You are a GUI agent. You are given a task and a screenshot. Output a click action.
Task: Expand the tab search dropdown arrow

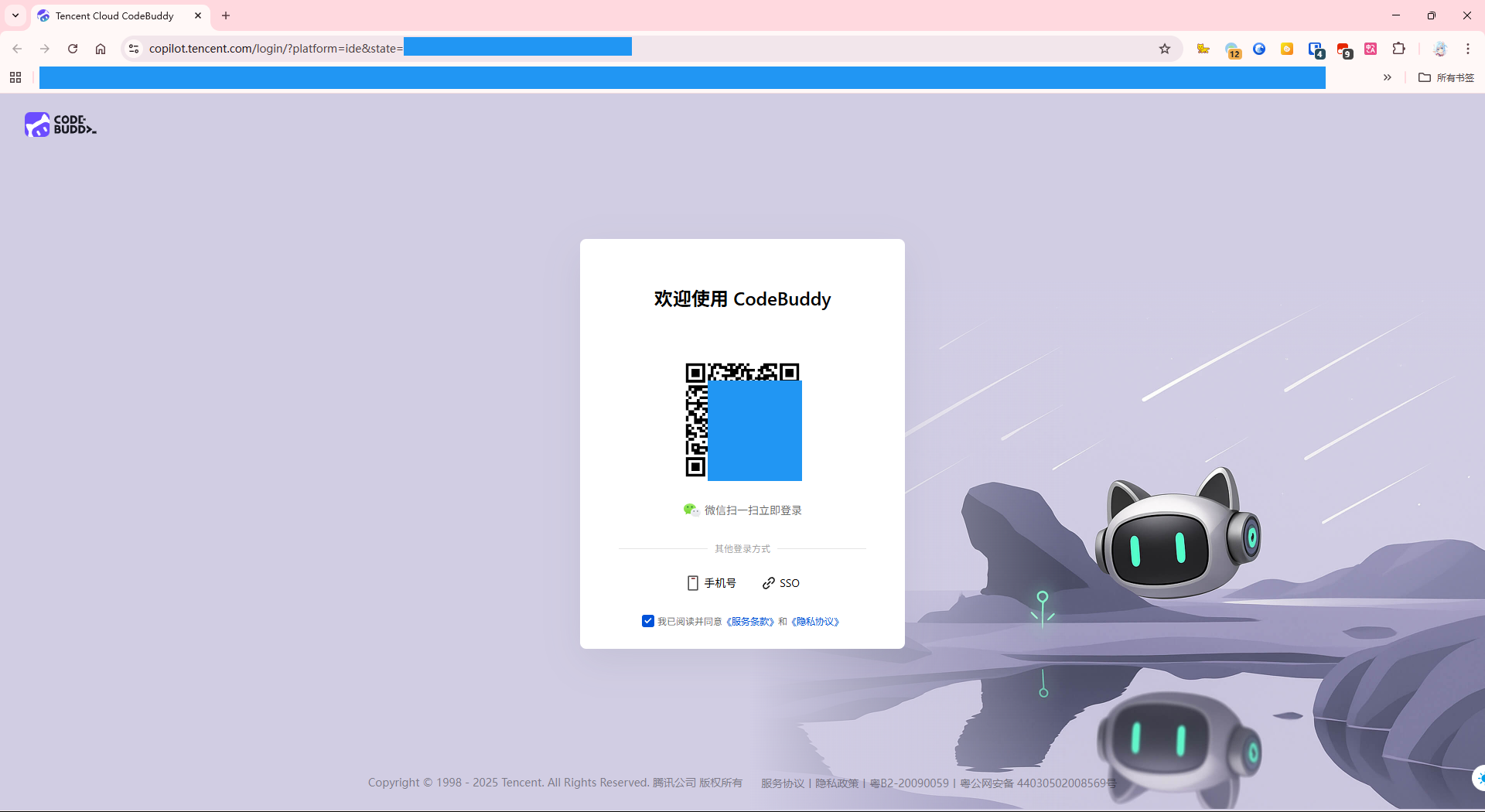pyautogui.click(x=15, y=15)
